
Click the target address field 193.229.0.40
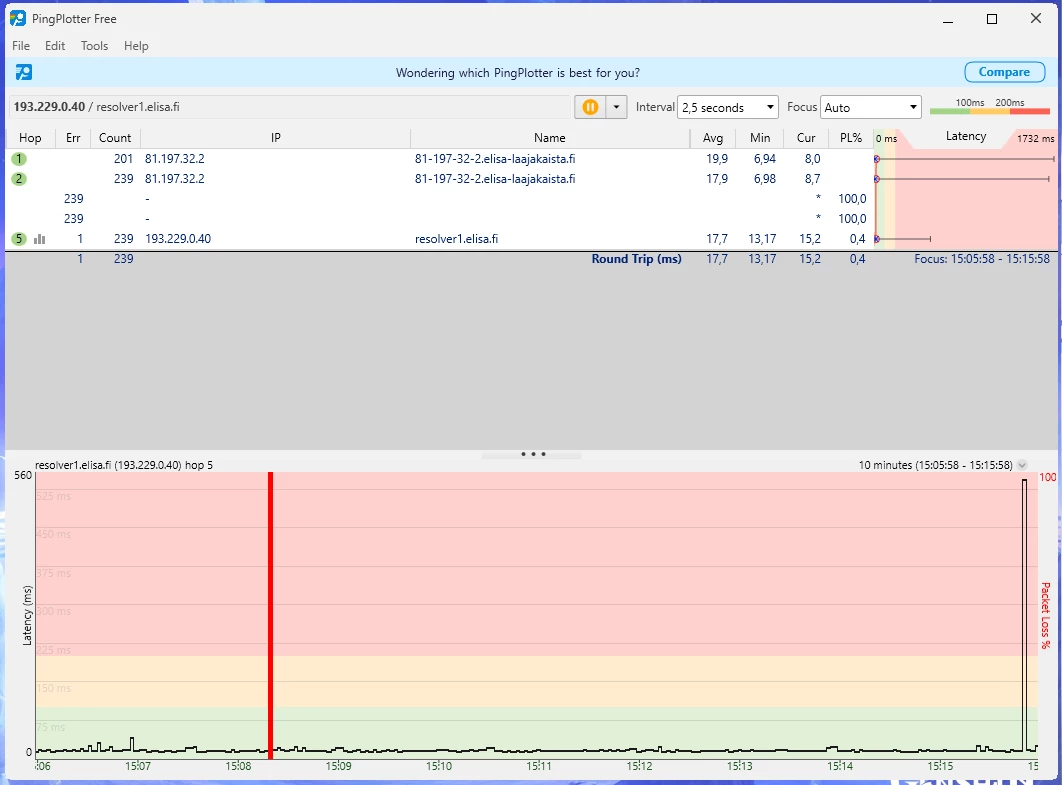[x=290, y=107]
